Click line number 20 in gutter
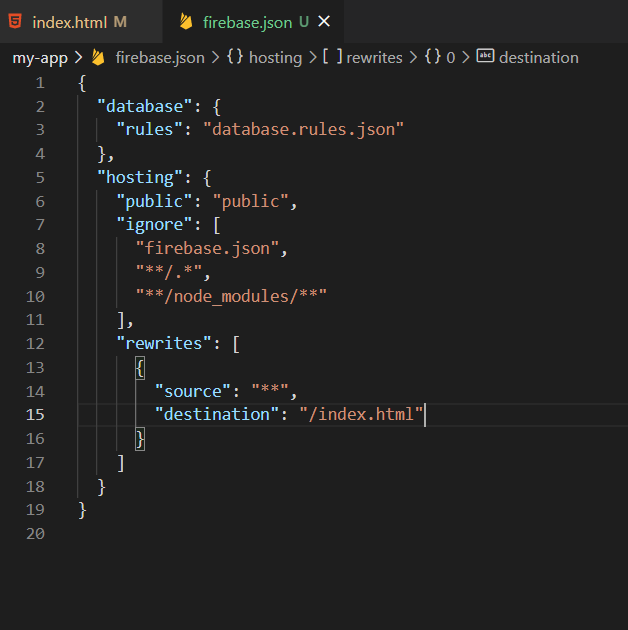 [x=35, y=534]
